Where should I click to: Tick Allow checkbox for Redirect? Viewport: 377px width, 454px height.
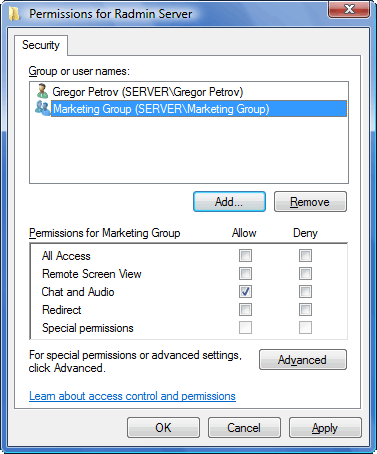(245, 310)
